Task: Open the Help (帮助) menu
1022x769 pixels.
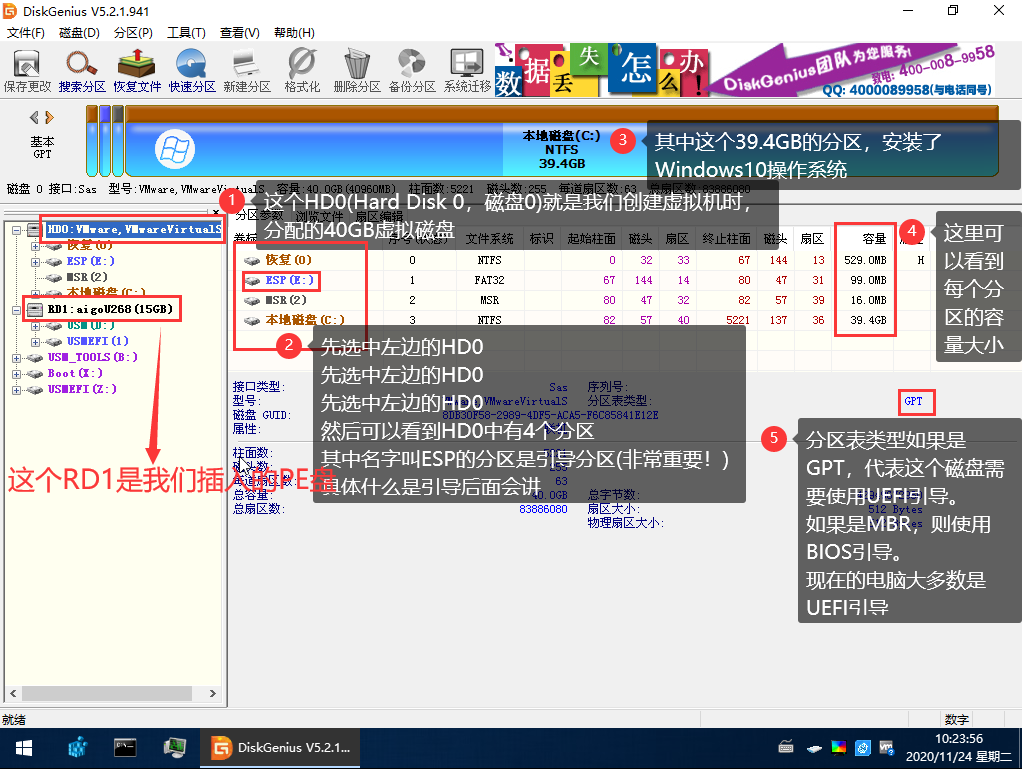Action: click(294, 33)
